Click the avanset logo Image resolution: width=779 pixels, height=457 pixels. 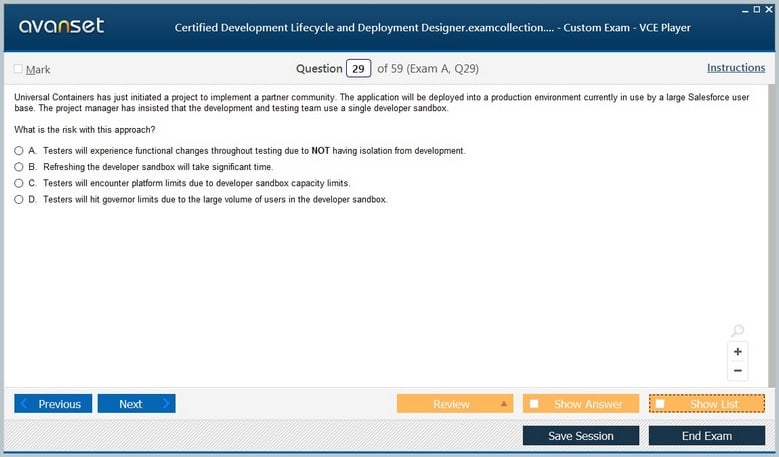[62, 25]
